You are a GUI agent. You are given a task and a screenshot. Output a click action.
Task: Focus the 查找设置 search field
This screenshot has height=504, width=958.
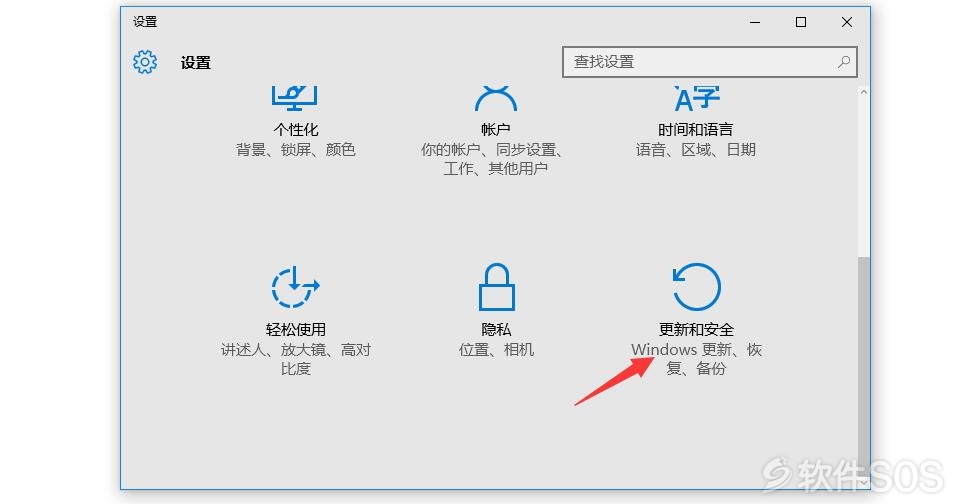point(709,62)
